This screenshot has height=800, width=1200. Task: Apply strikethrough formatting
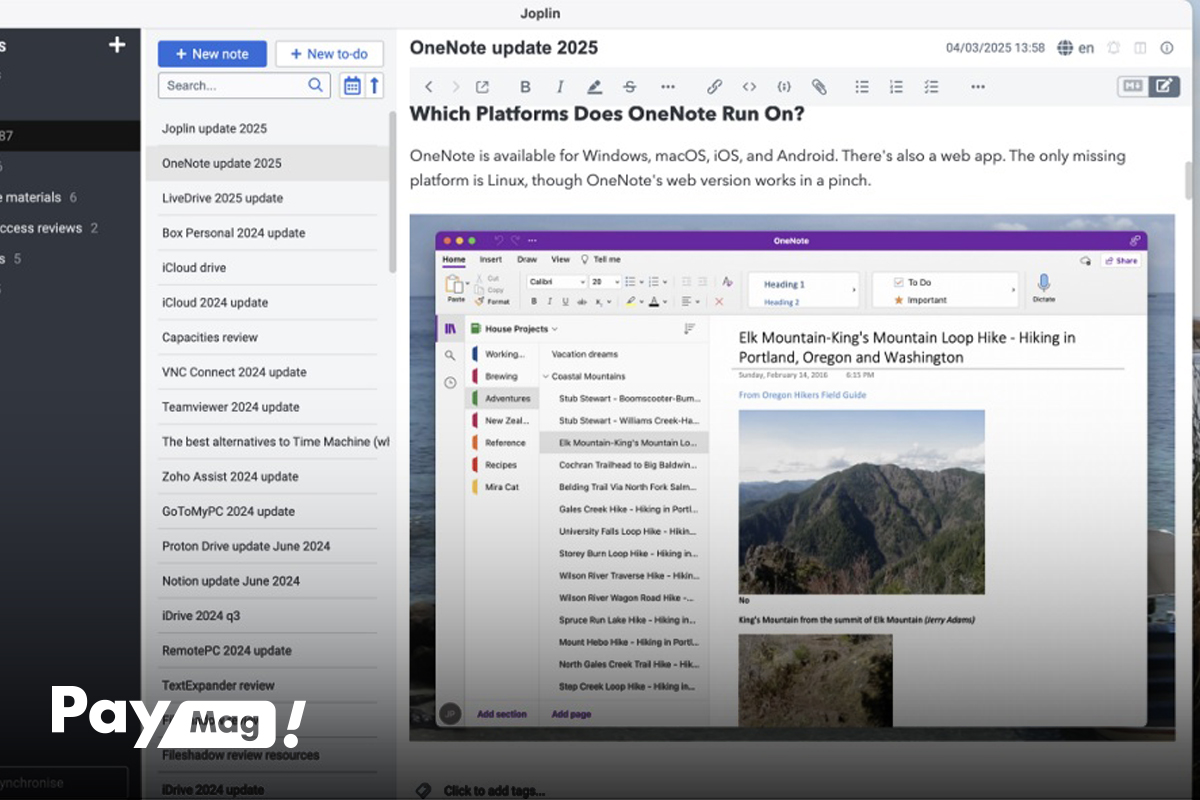pyautogui.click(x=629, y=87)
